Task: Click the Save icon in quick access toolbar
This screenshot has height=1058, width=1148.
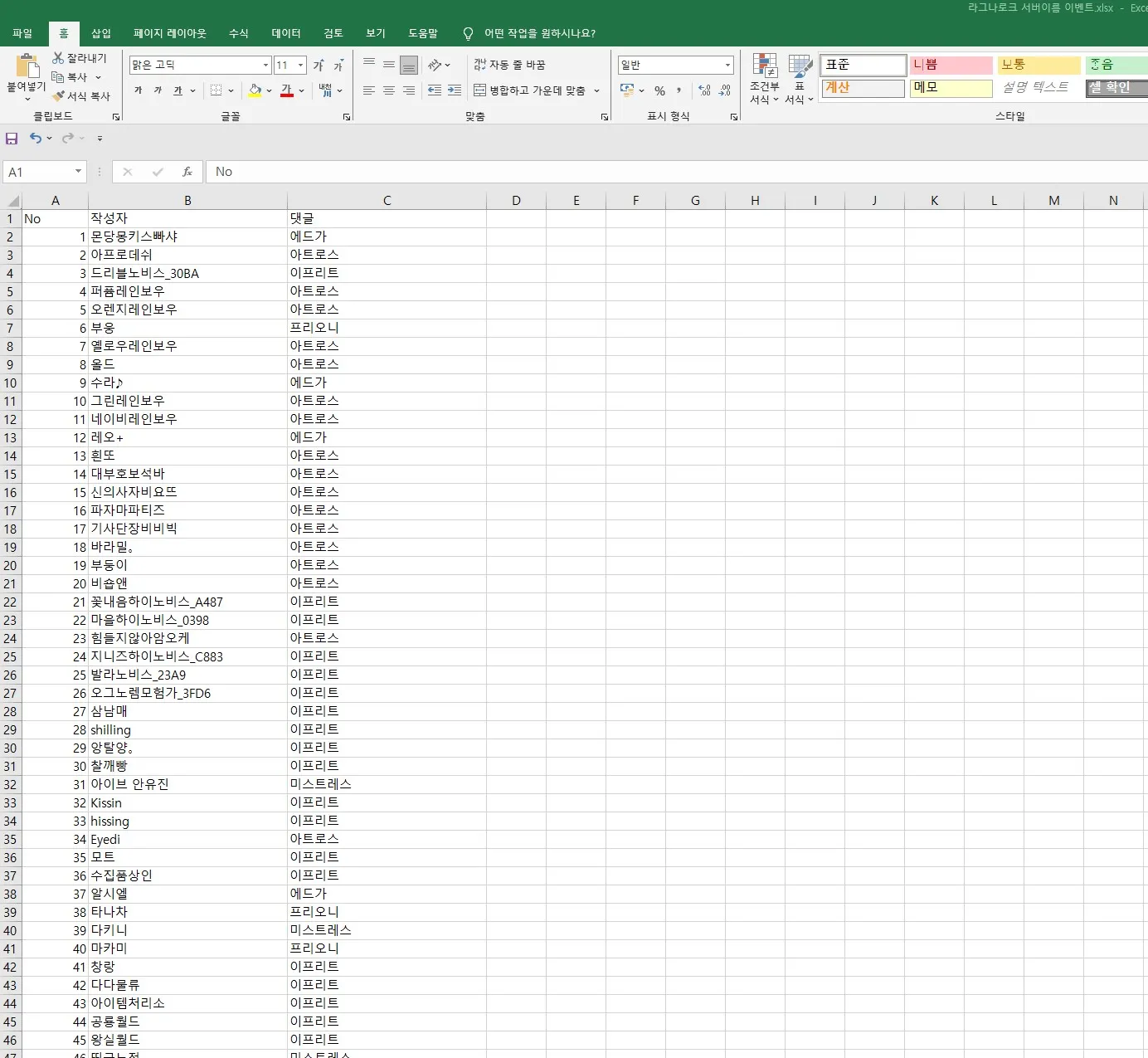Action: pyautogui.click(x=12, y=139)
